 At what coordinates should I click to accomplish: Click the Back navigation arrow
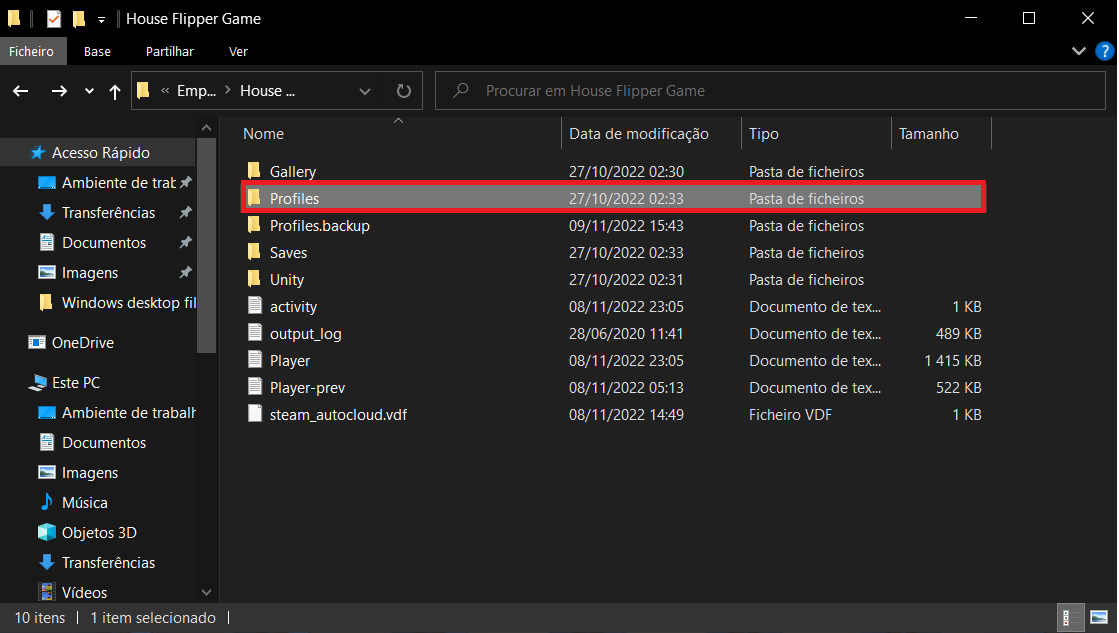21,91
